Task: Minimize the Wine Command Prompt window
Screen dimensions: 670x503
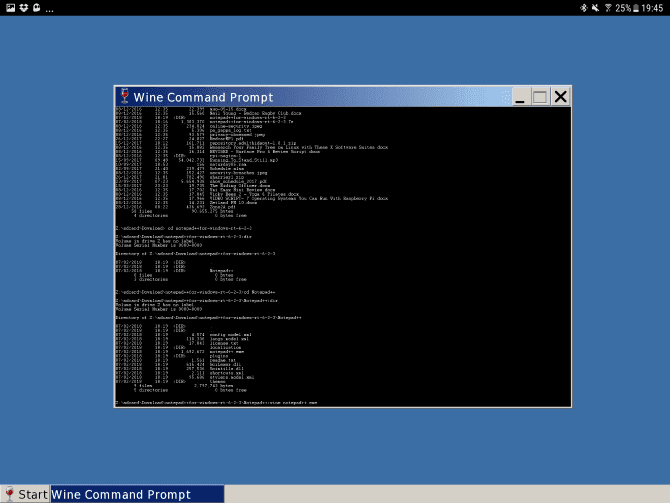Action: 520,97
